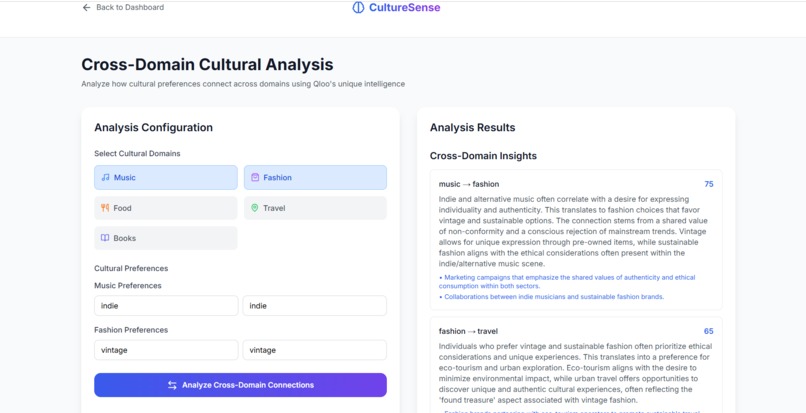Viewport: 806px width, 413px height.
Task: Enable the Travel cultural domain
Action: pos(315,208)
